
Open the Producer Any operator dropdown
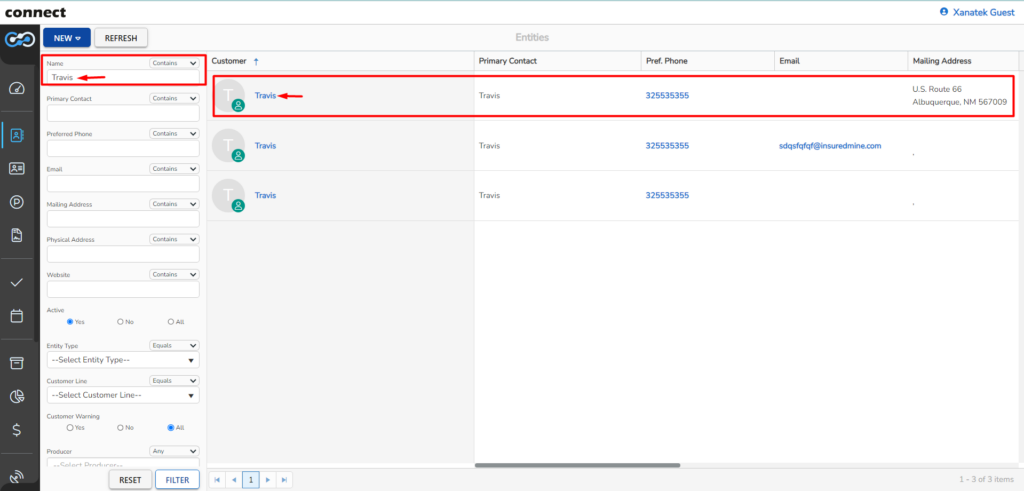tap(174, 451)
